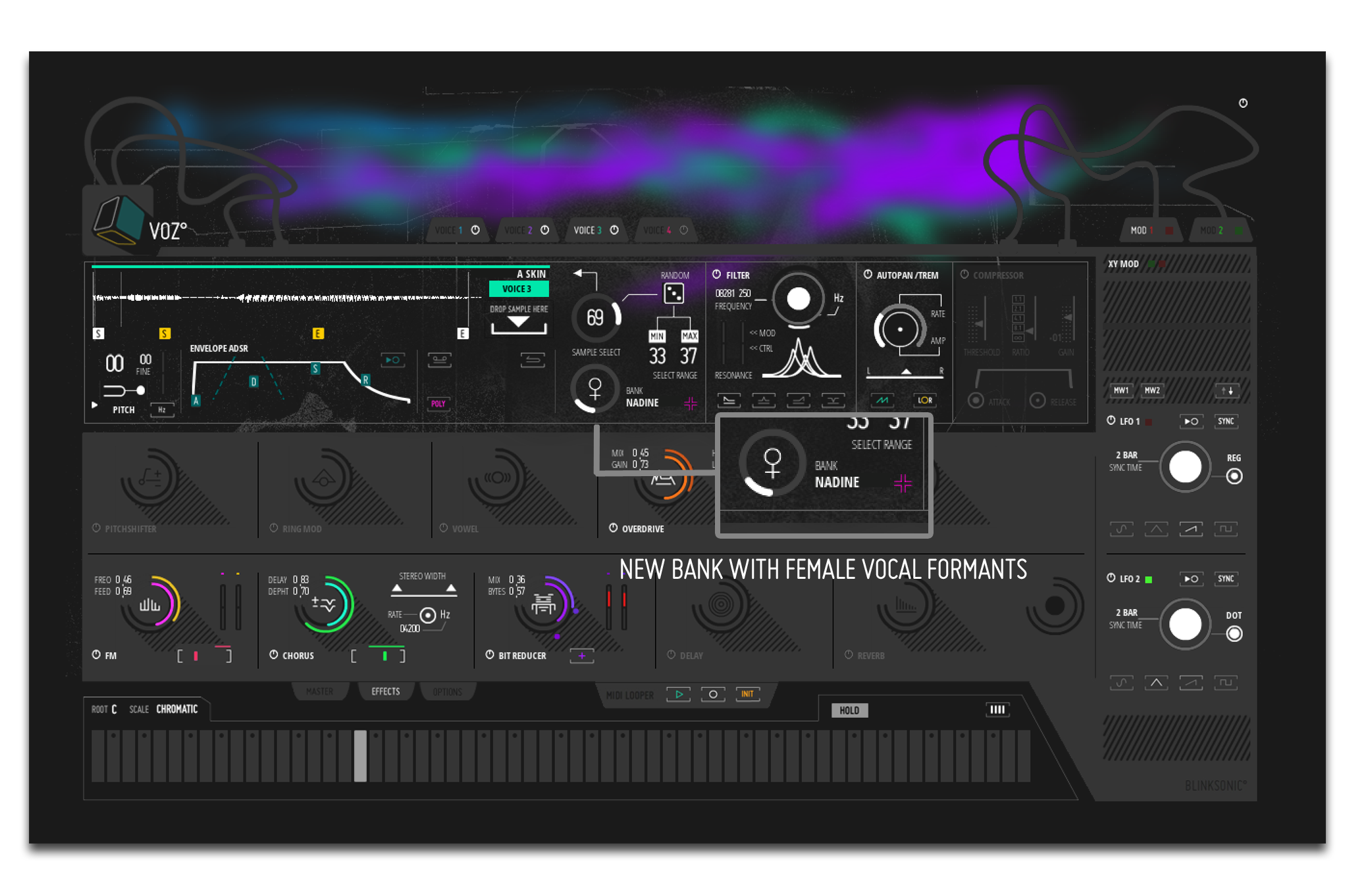Disable the Filter module

click(717, 274)
